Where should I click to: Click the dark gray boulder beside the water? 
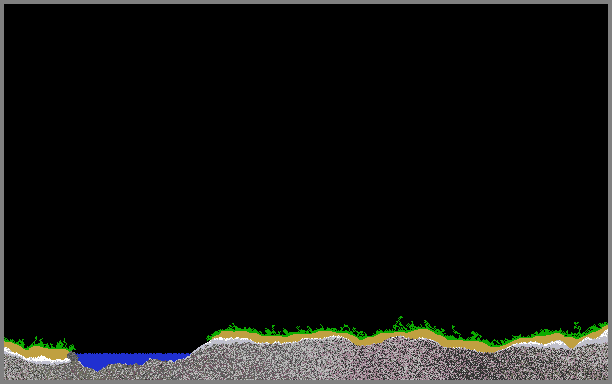point(72,356)
